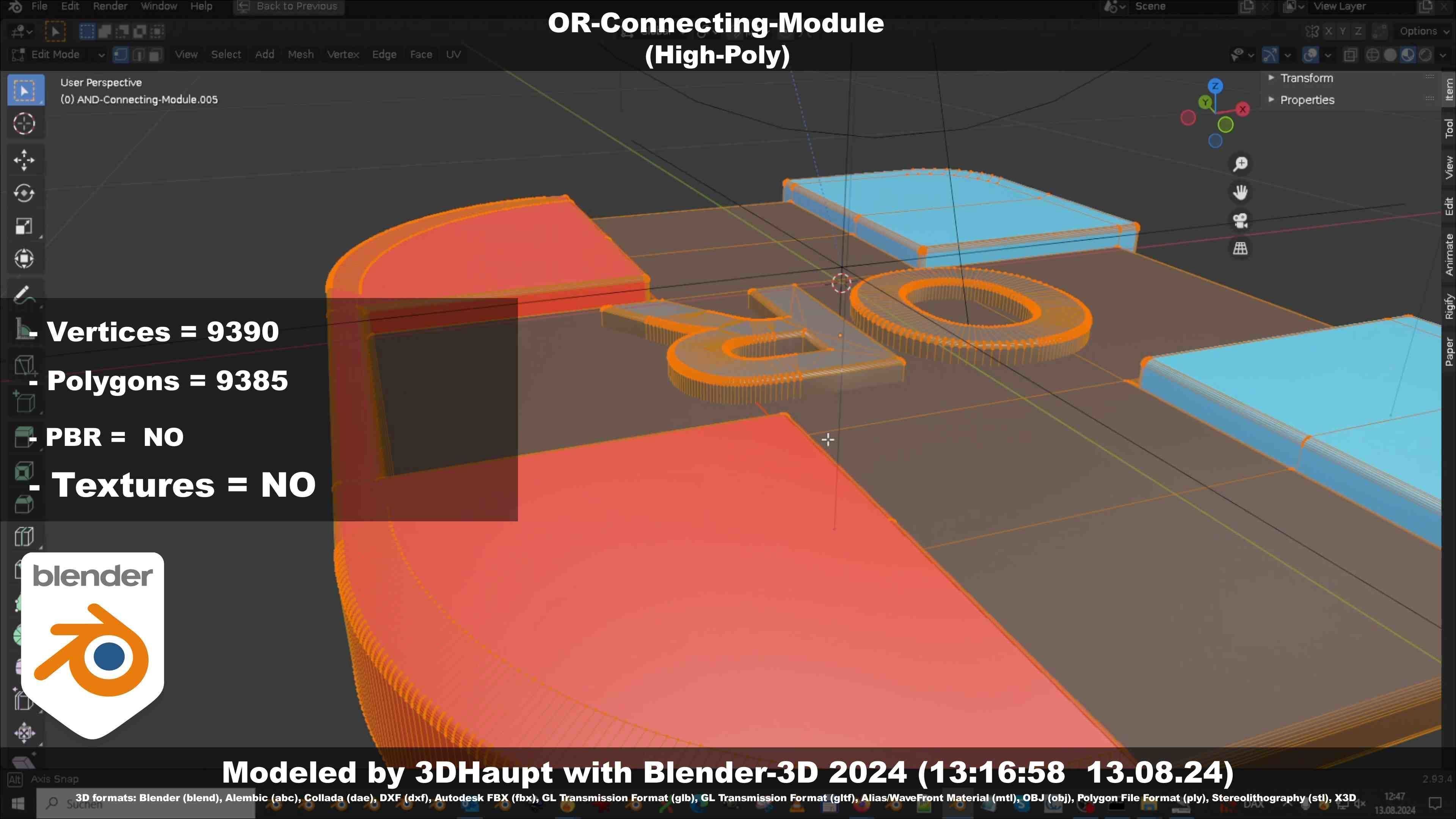1456x819 pixels.
Task: Open the Window menu
Action: [159, 6]
